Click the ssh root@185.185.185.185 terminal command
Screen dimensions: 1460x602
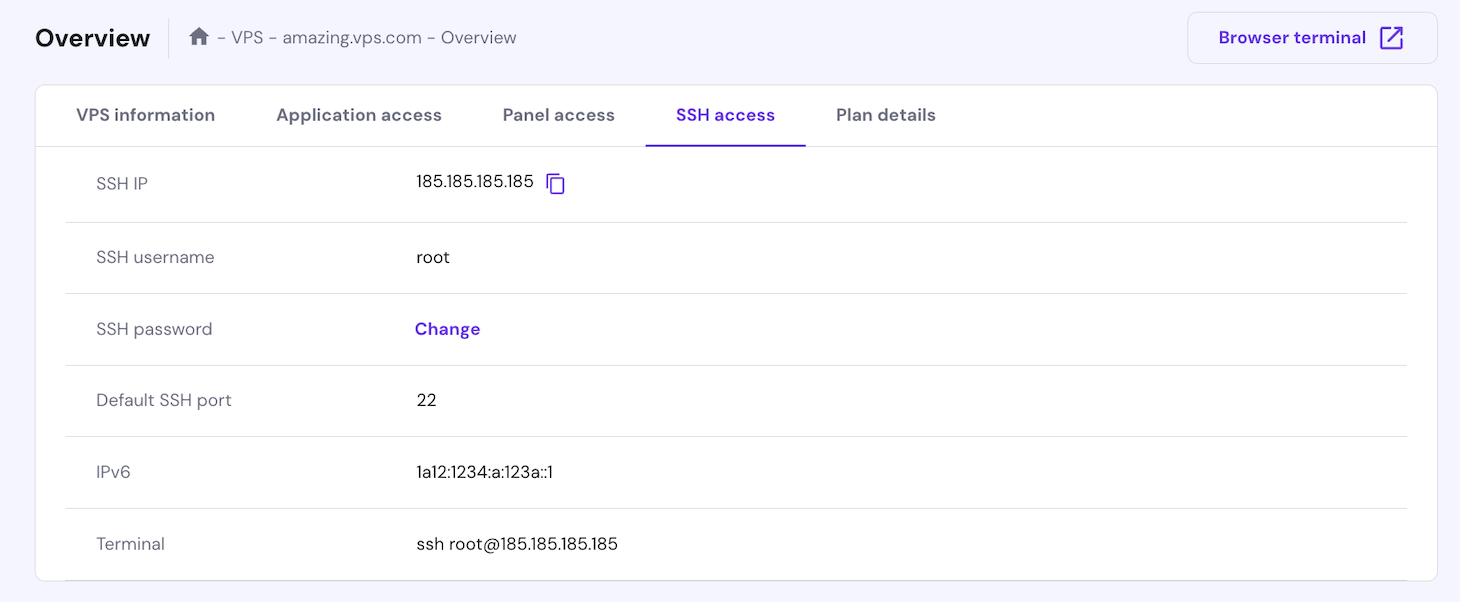tap(517, 543)
